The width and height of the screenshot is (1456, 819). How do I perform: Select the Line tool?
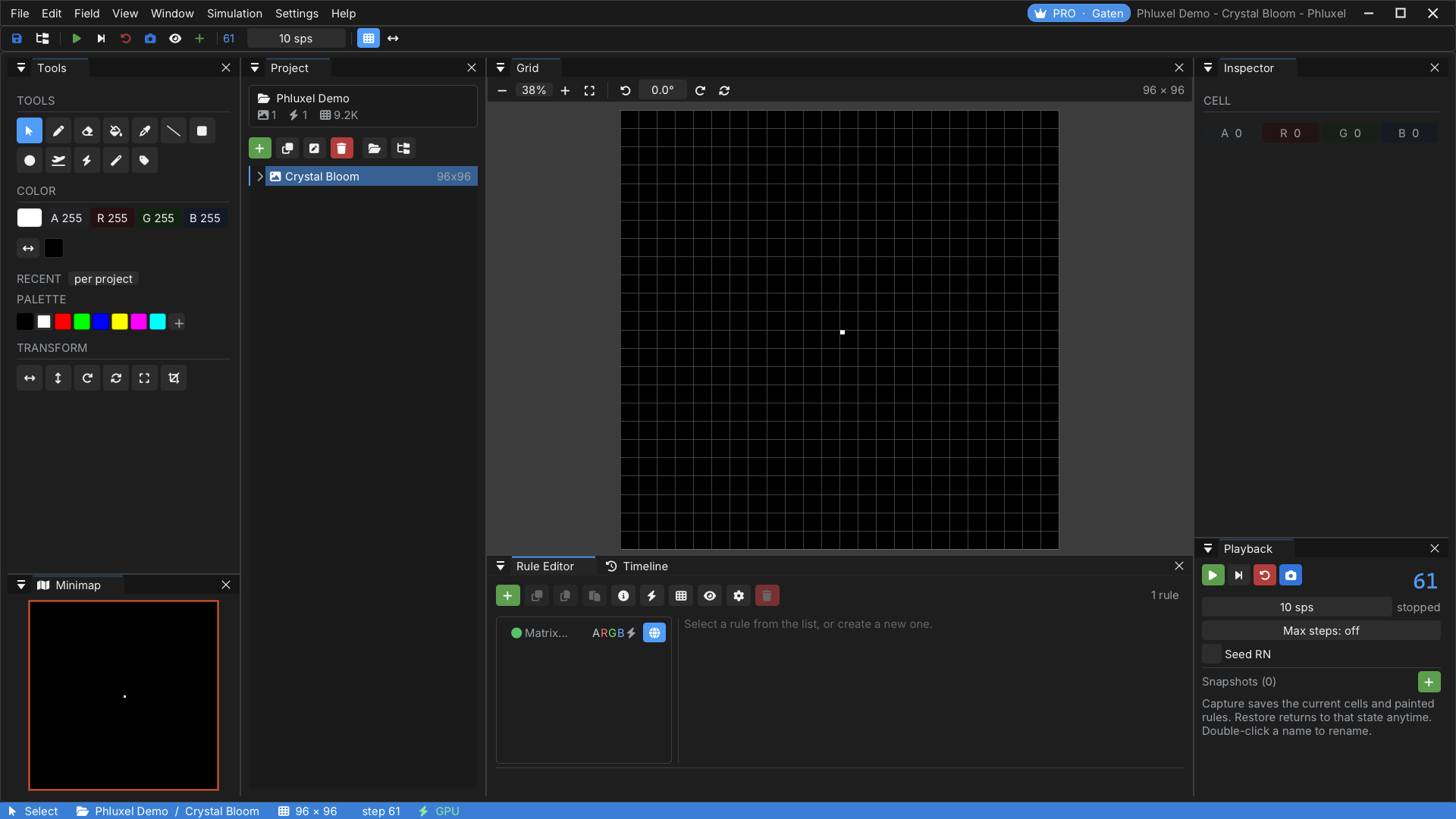point(174,131)
